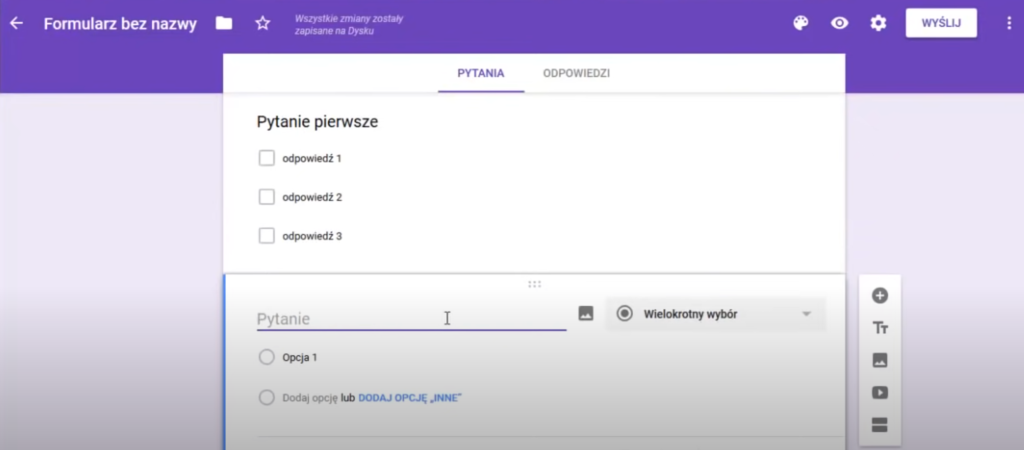This screenshot has width=1024, height=450.
Task: Open the three-dot more options menu
Action: [x=1010, y=24]
